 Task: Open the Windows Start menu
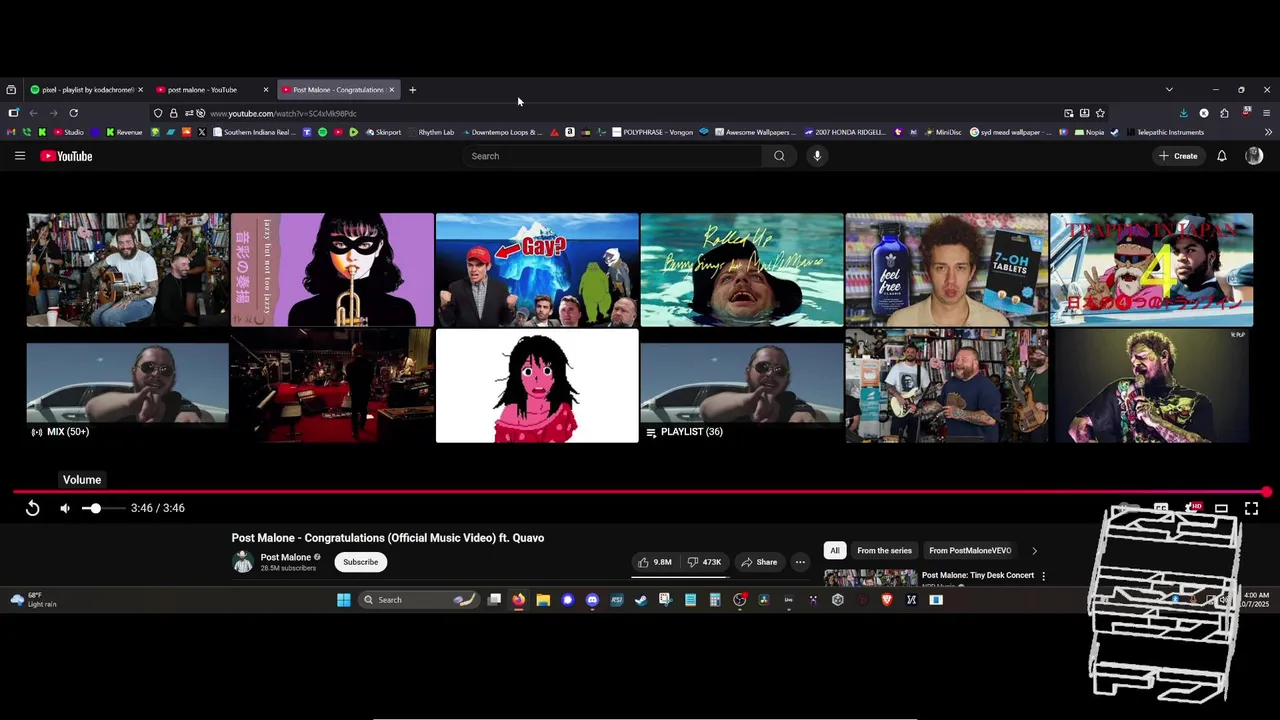click(x=344, y=600)
